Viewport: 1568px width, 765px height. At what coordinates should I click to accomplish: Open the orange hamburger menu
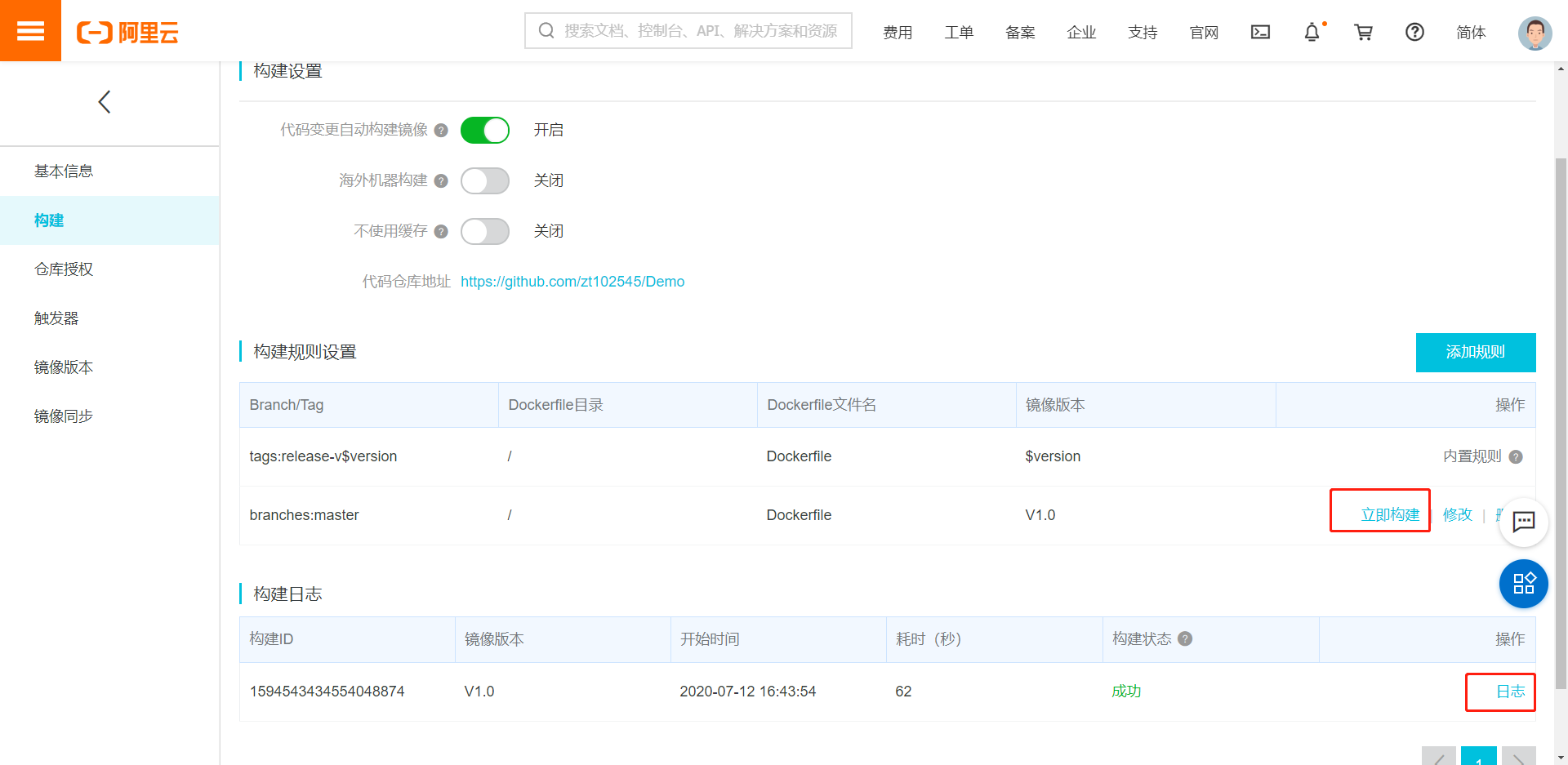point(30,30)
